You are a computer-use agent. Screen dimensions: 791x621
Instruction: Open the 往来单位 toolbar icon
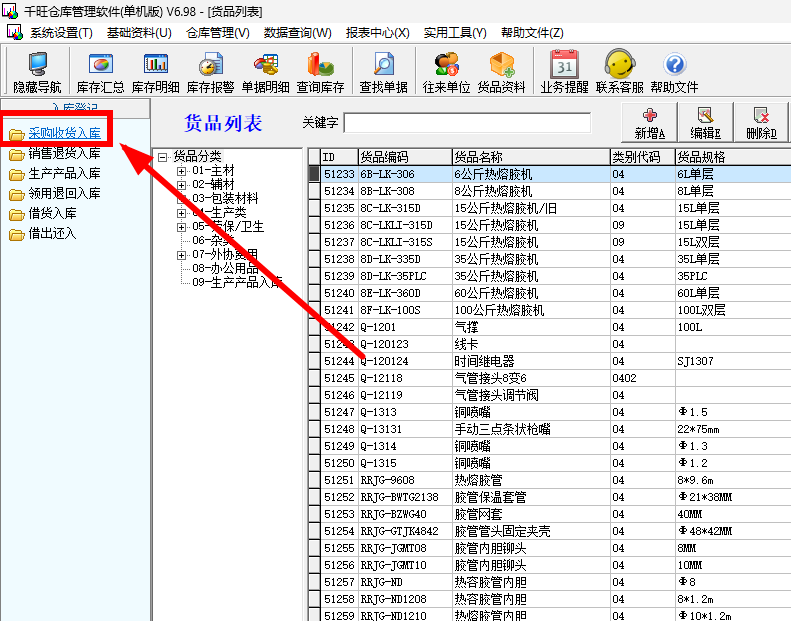click(446, 72)
